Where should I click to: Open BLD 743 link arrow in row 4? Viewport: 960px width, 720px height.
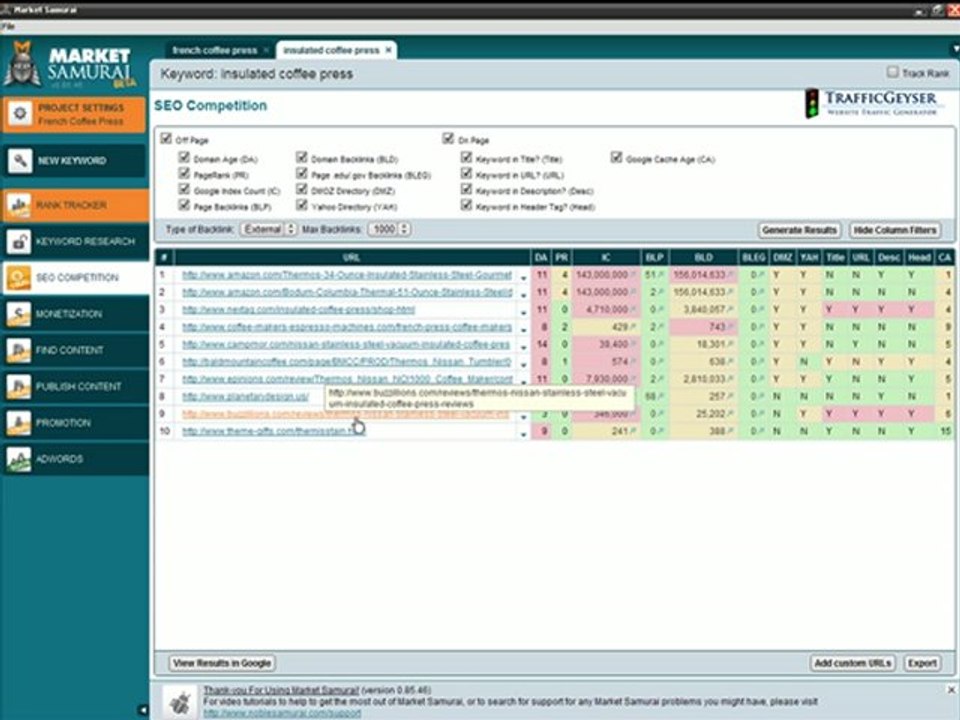click(732, 327)
